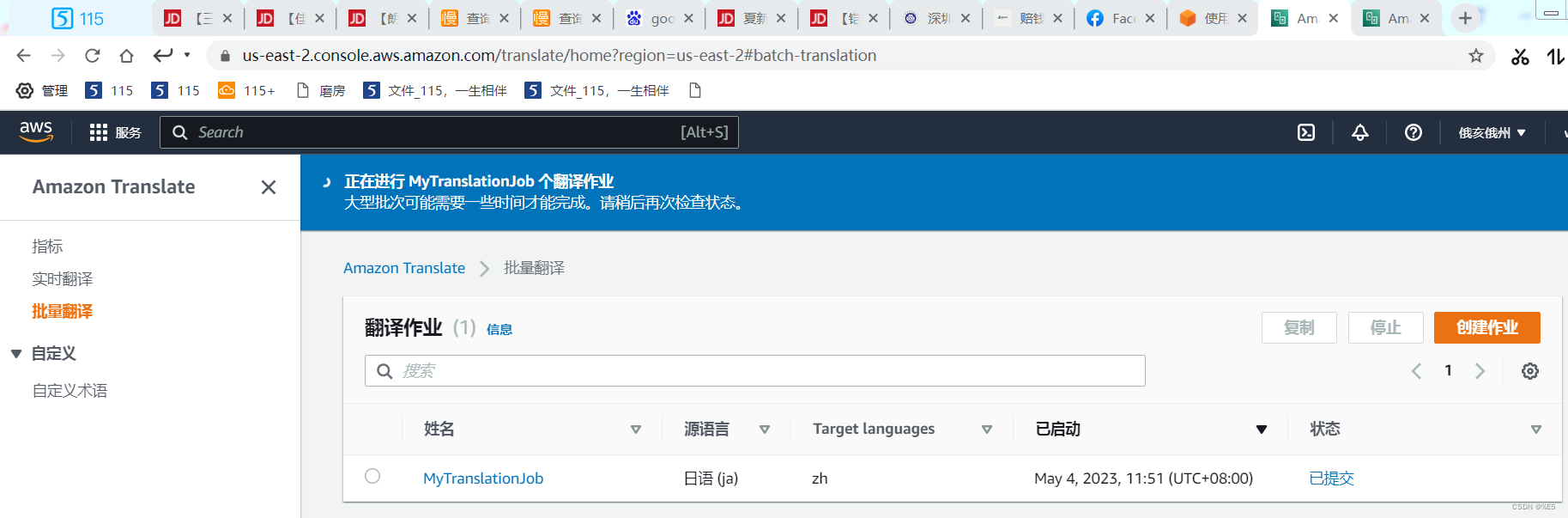
Task: Click the browser address bar URL
Action: (560, 56)
